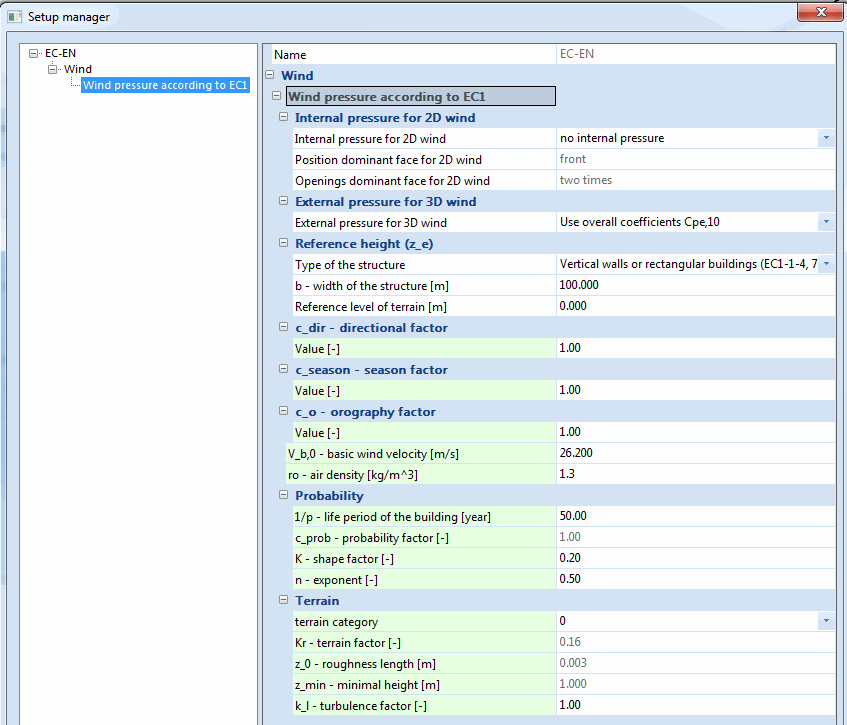This screenshot has width=847, height=725.
Task: Open terrain category dropdown
Action: (x=826, y=622)
